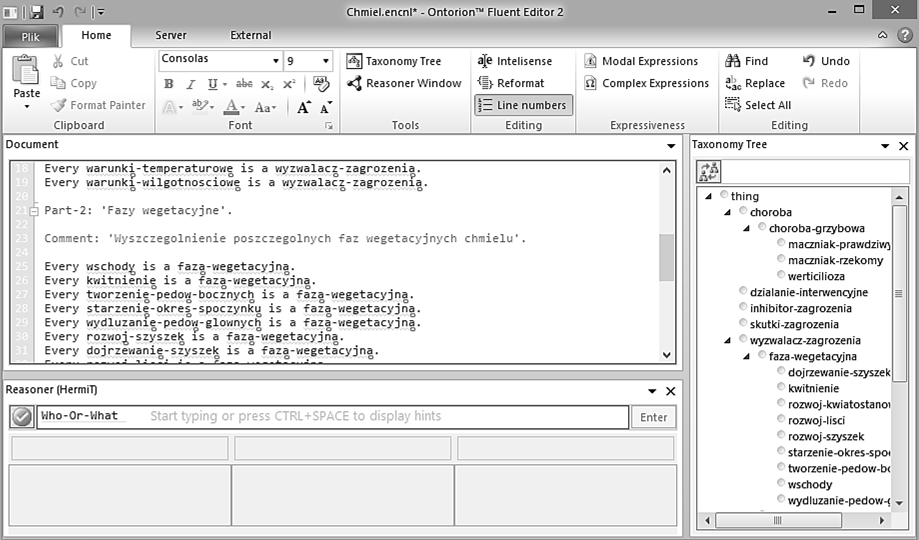The height and width of the screenshot is (540, 919).
Task: Click the Replace button
Action: pos(755,83)
